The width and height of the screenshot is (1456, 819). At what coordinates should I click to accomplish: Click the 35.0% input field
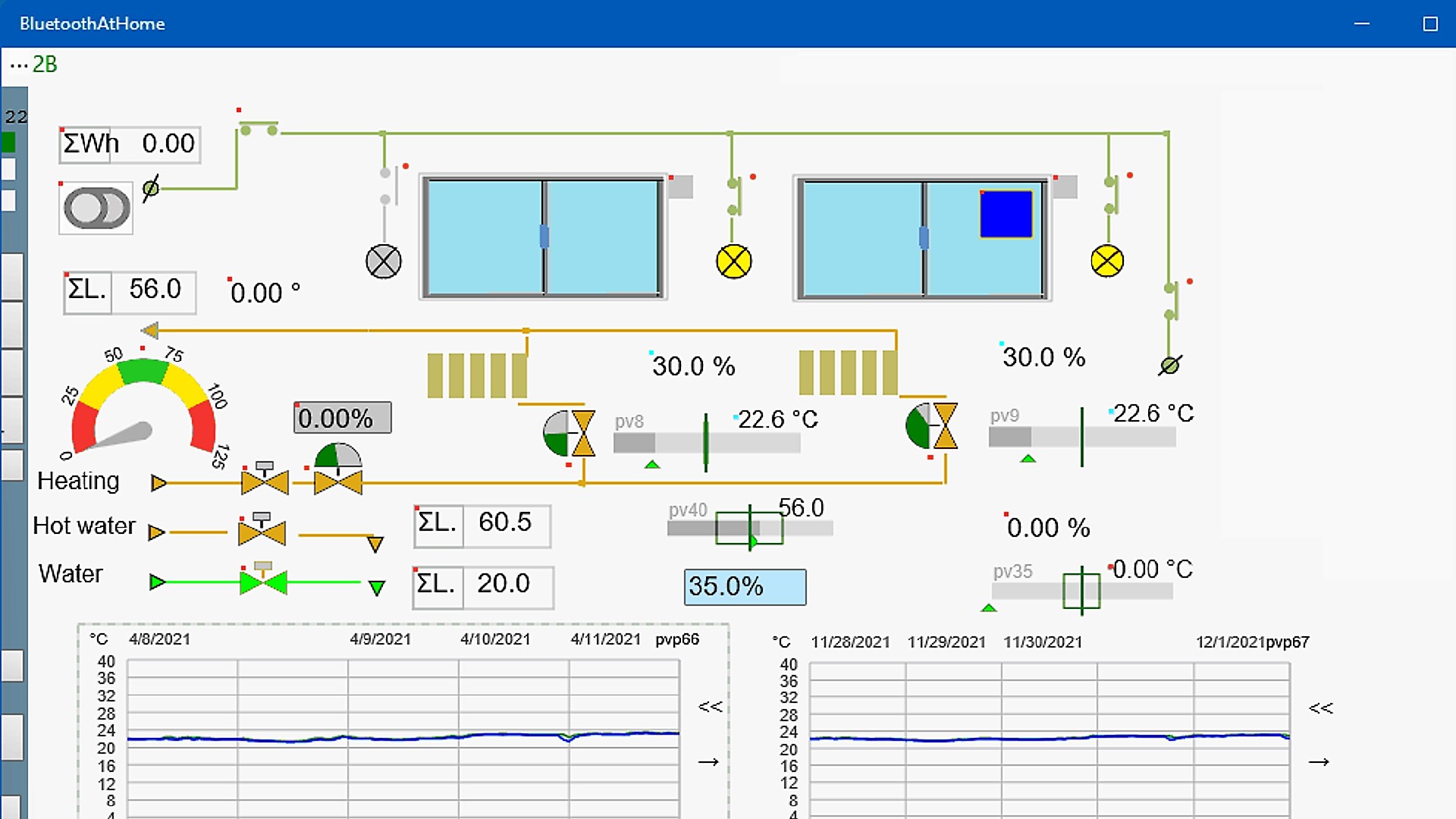745,587
